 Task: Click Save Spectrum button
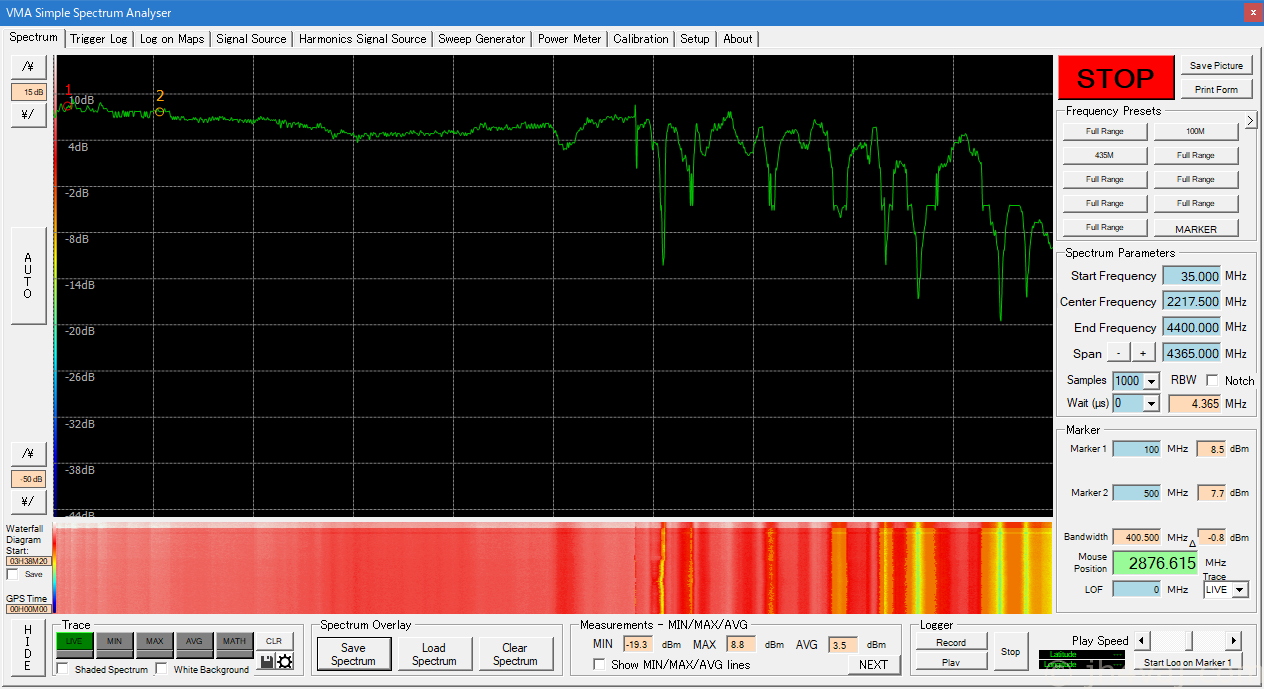click(353, 654)
